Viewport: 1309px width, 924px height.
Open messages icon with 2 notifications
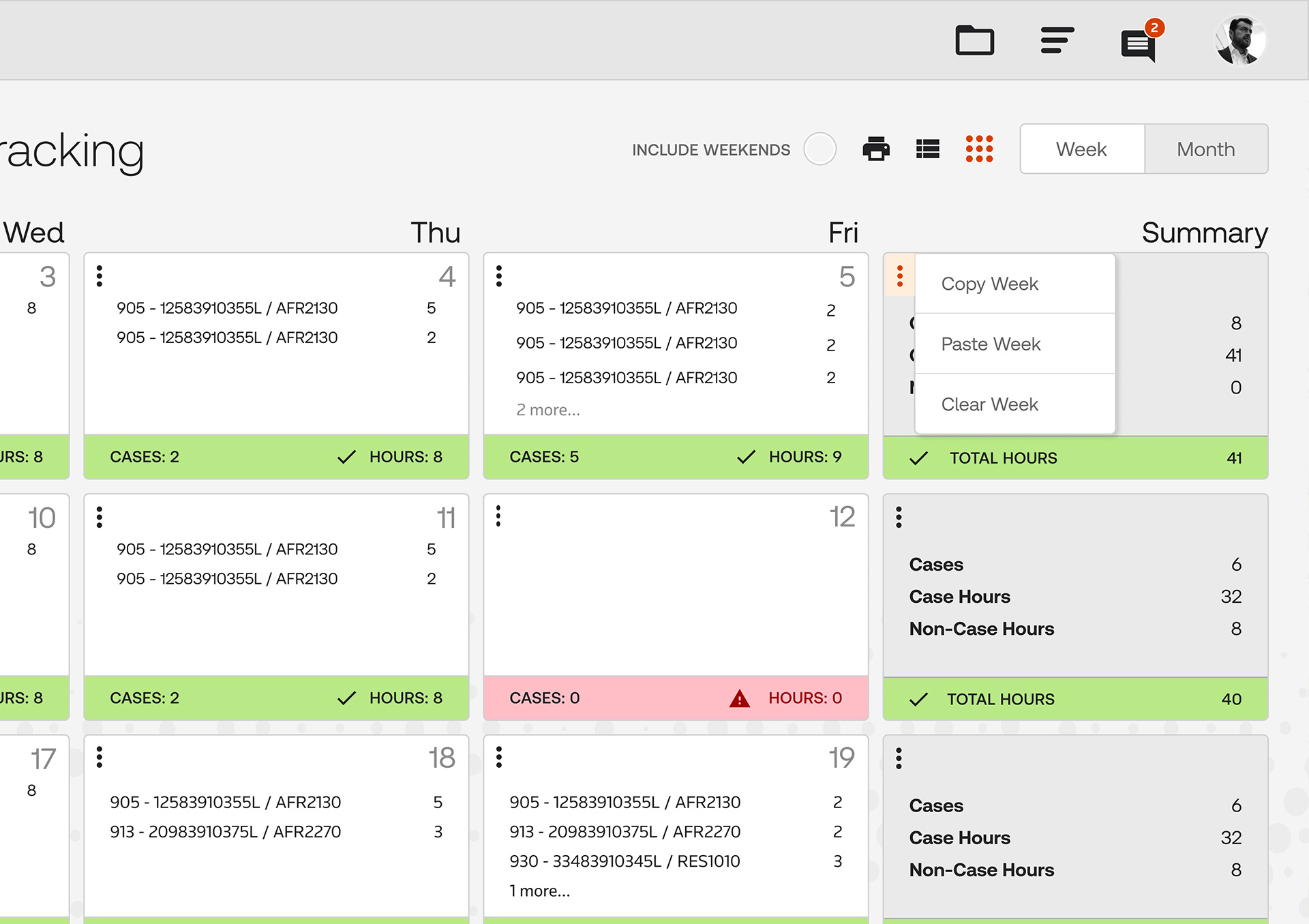[1141, 42]
